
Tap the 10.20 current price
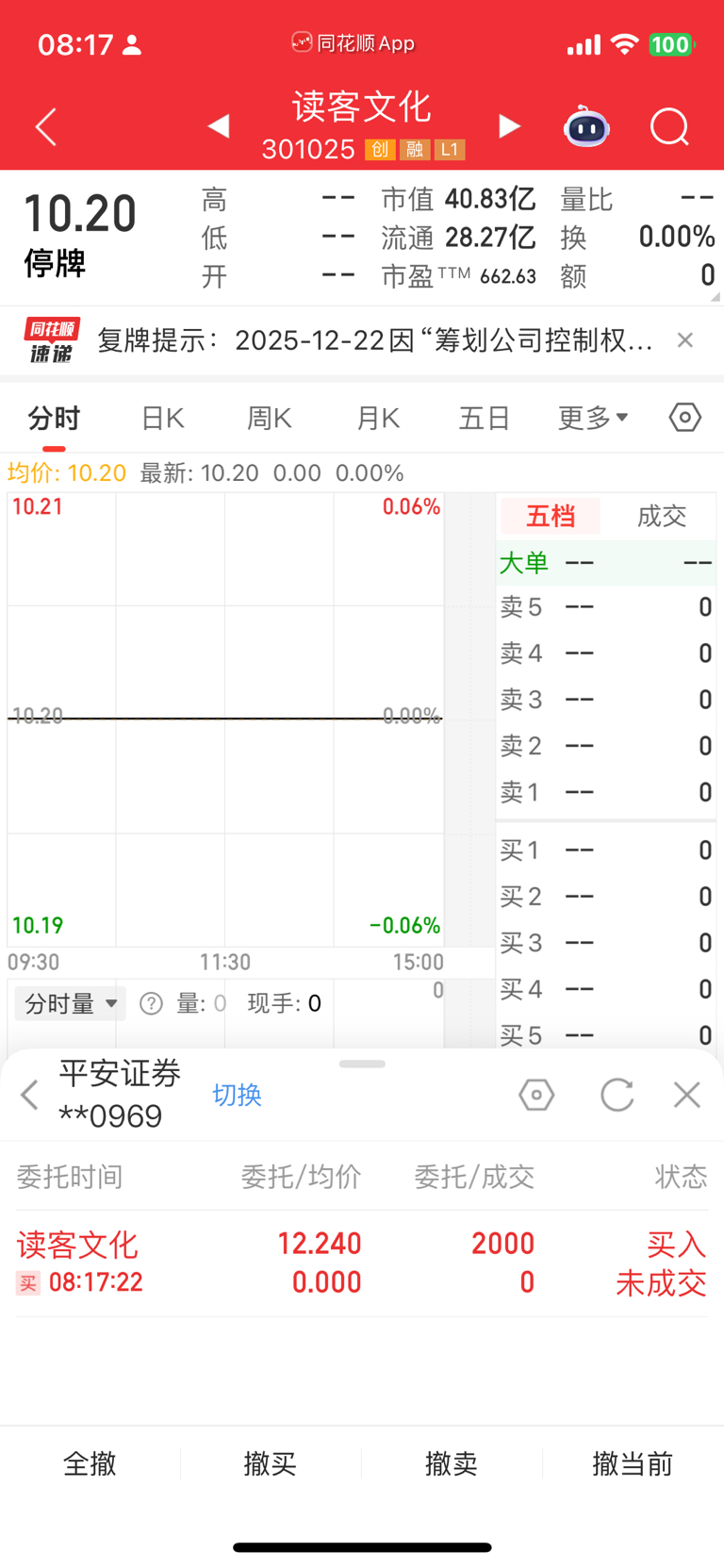(x=80, y=214)
